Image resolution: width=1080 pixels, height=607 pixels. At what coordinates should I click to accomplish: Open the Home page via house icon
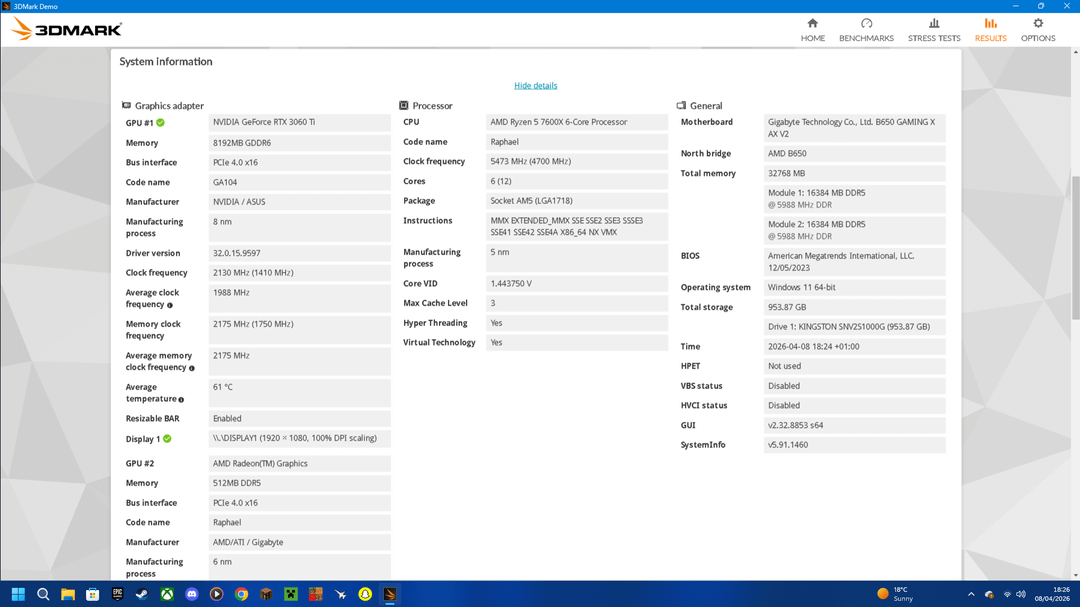(x=812, y=29)
